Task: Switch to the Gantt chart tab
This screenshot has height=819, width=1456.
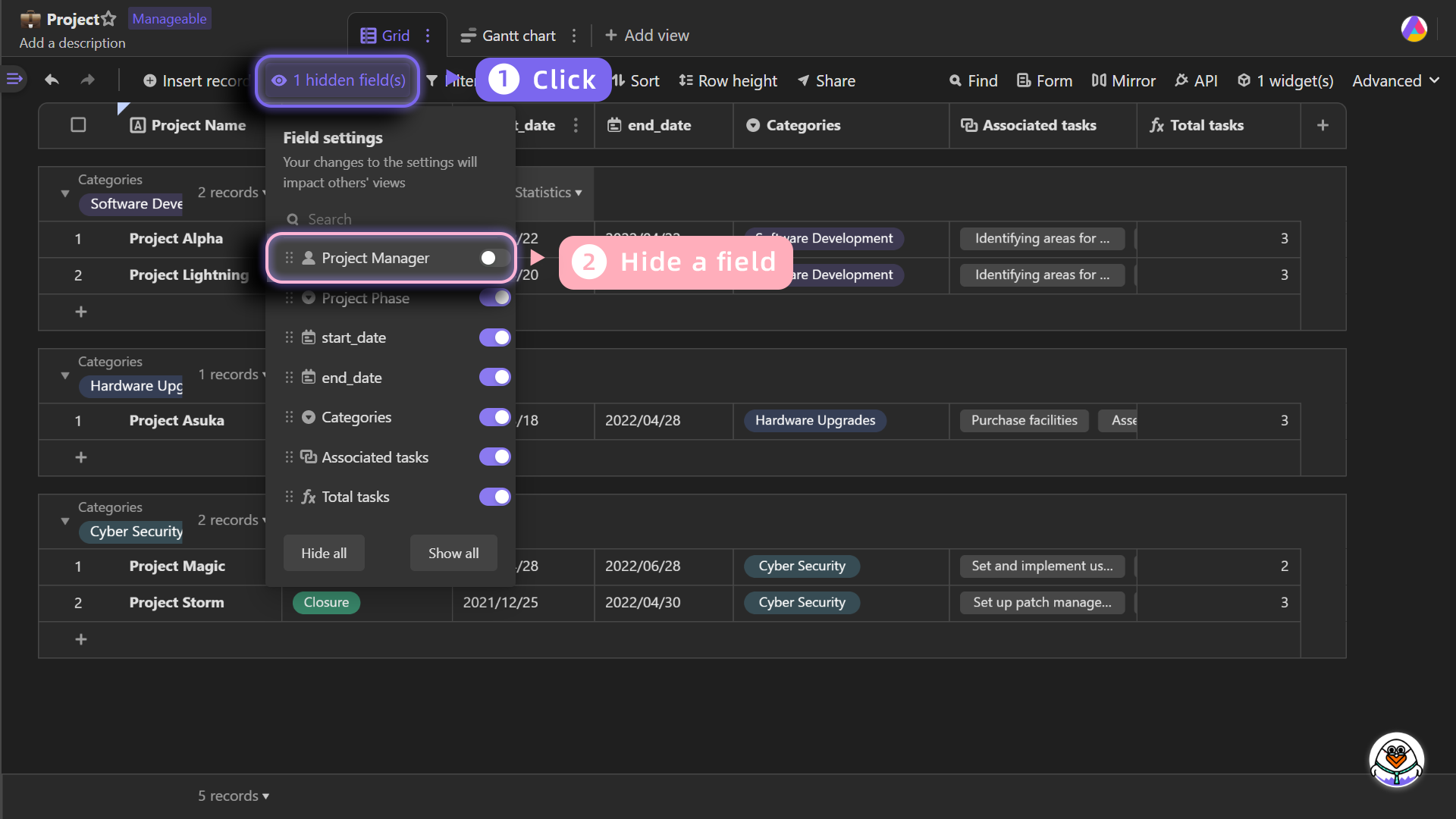Action: [x=509, y=36]
